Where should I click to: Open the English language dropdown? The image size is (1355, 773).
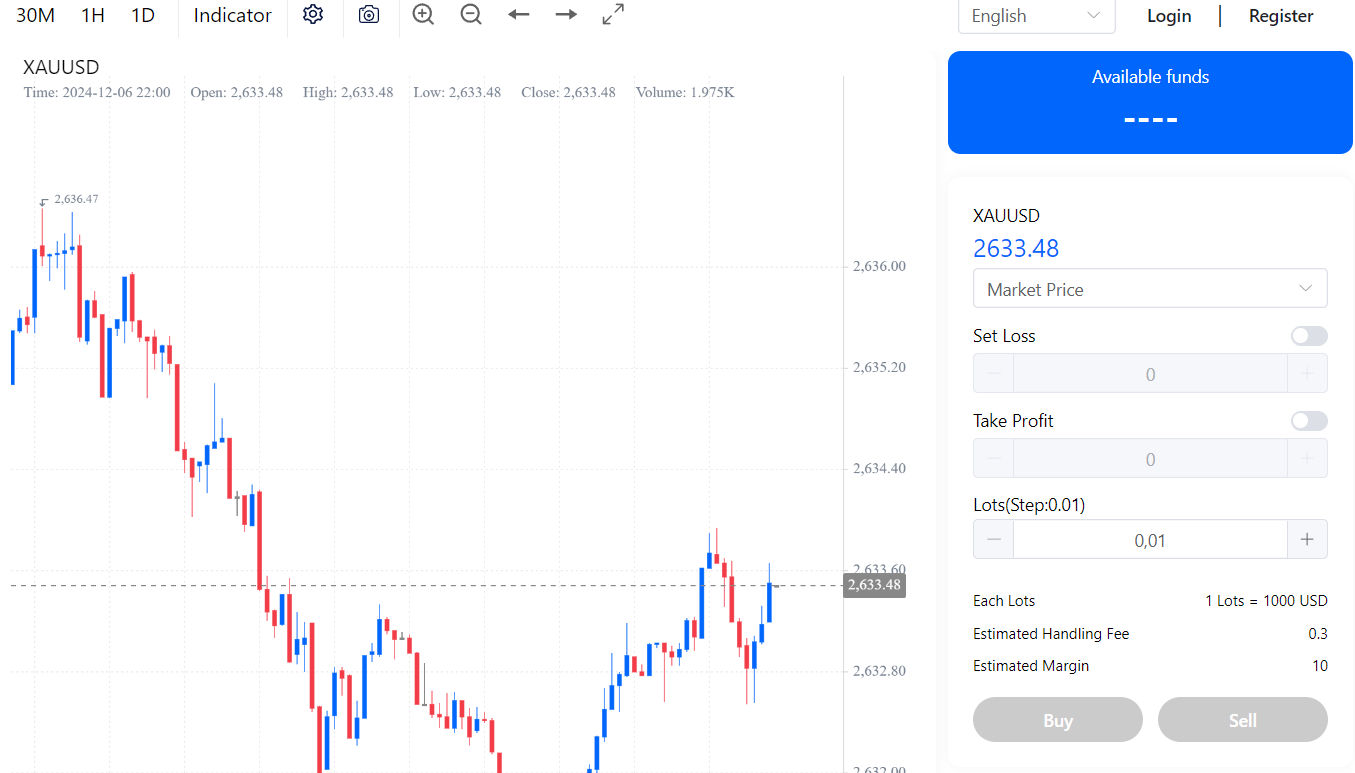click(1036, 16)
